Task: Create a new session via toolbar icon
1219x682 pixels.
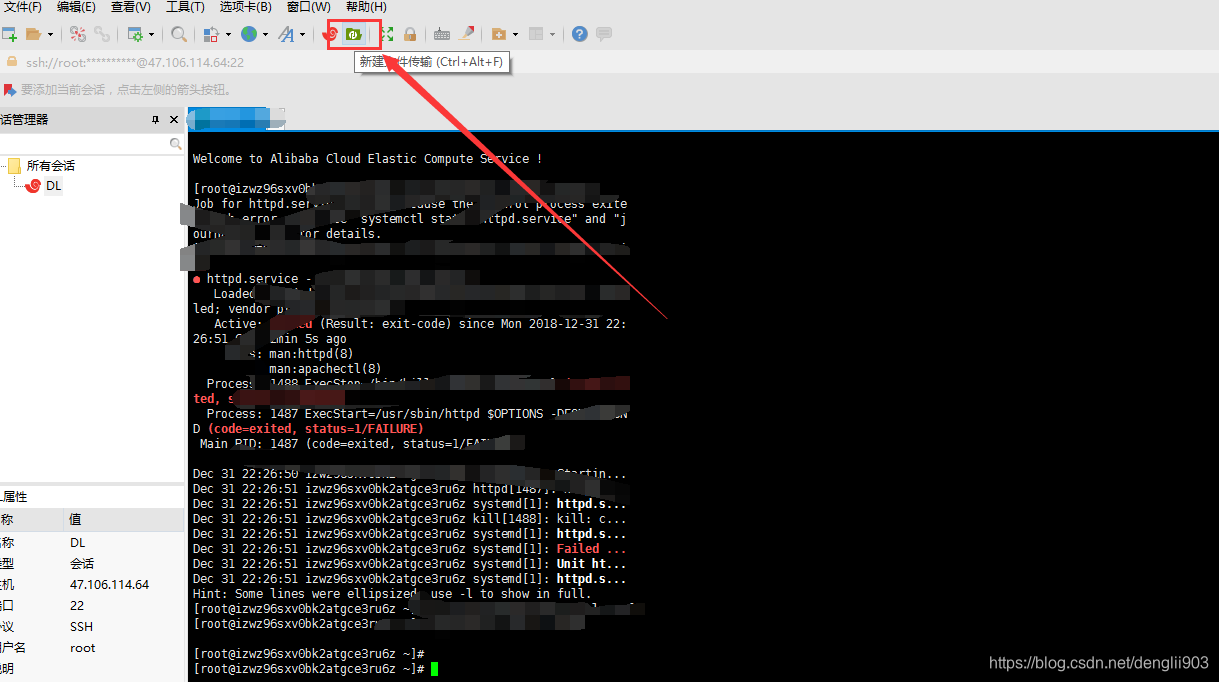Action: click(x=9, y=34)
